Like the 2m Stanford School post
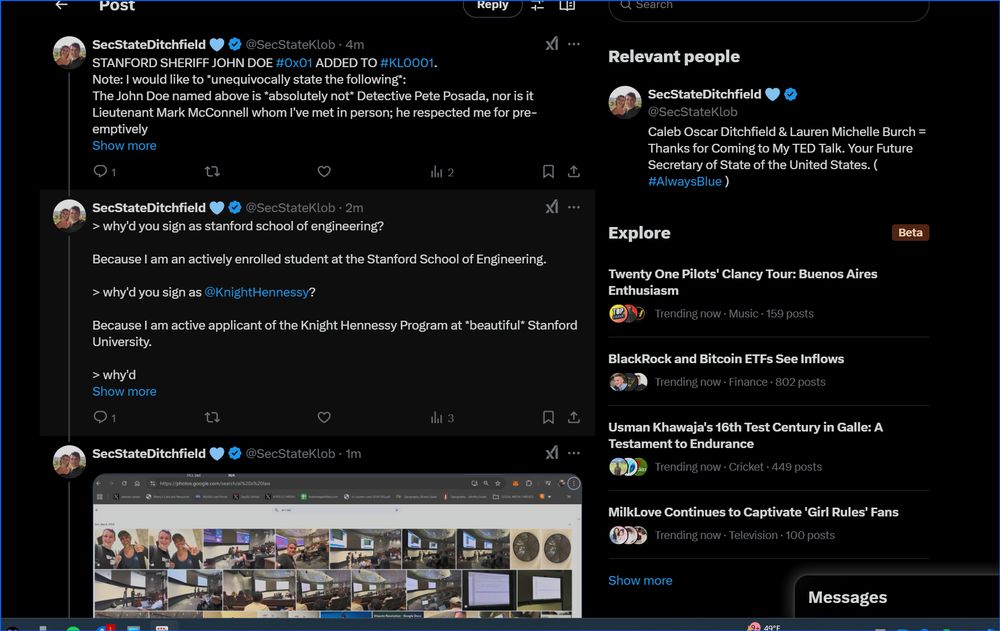Image resolution: width=1000 pixels, height=631 pixels. [324, 417]
